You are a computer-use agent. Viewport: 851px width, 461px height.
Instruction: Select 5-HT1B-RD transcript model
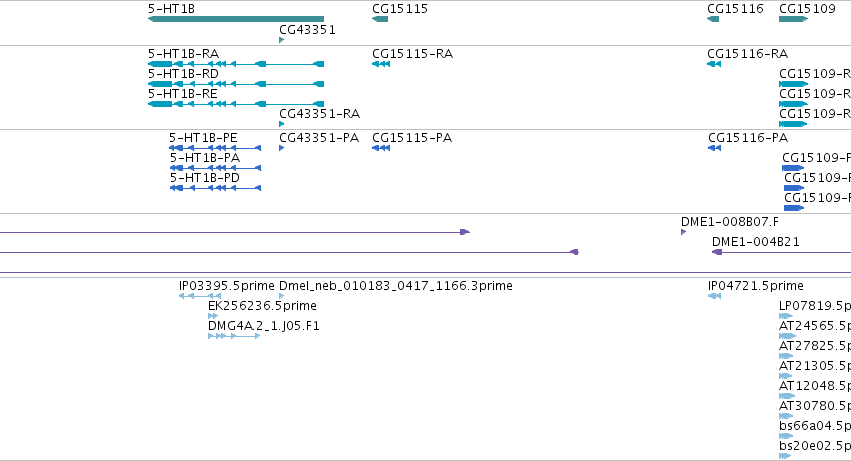point(236,84)
